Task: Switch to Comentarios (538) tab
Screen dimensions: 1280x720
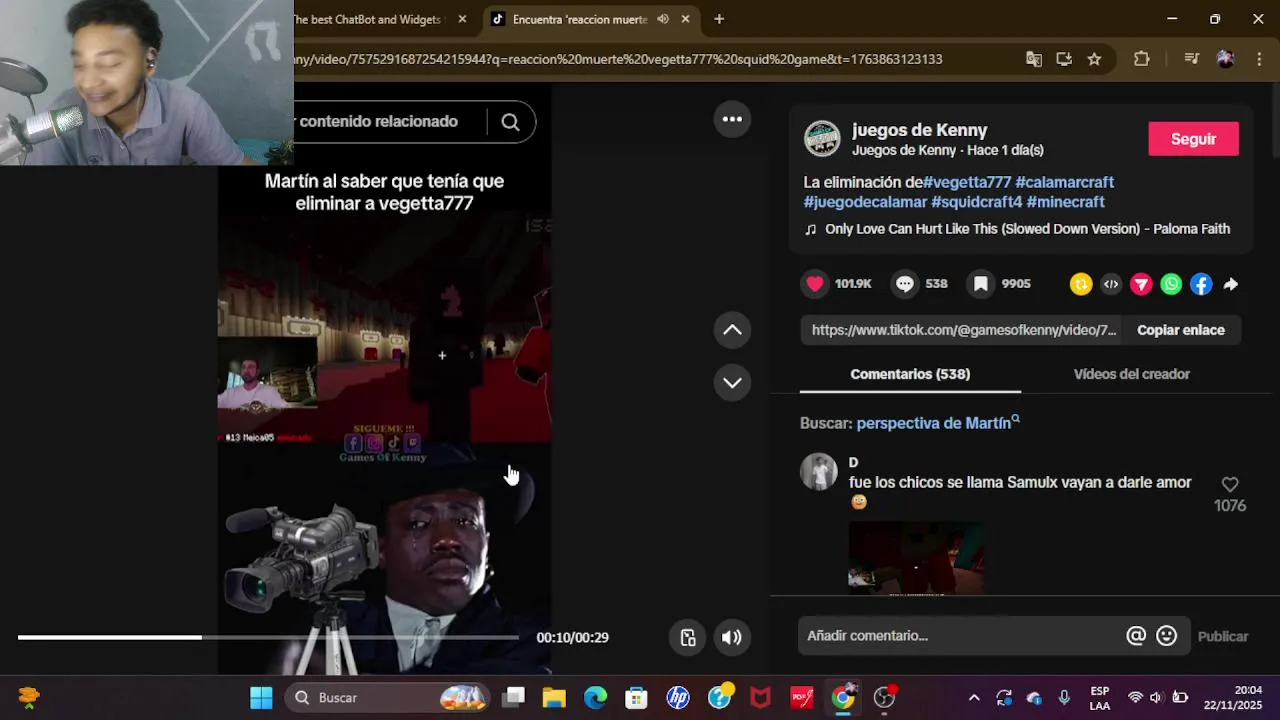Action: (910, 374)
